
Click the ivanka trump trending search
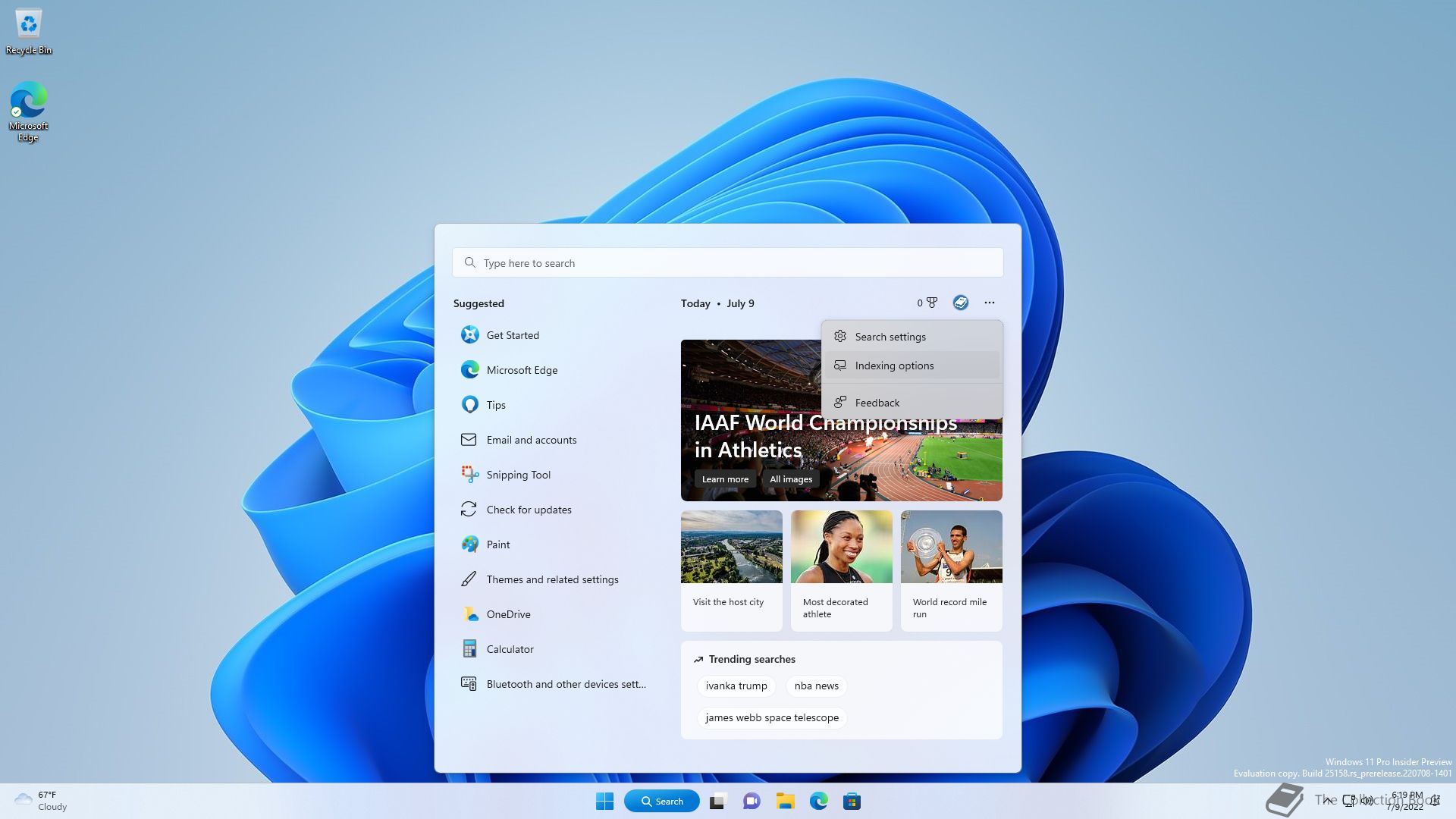[736, 686]
